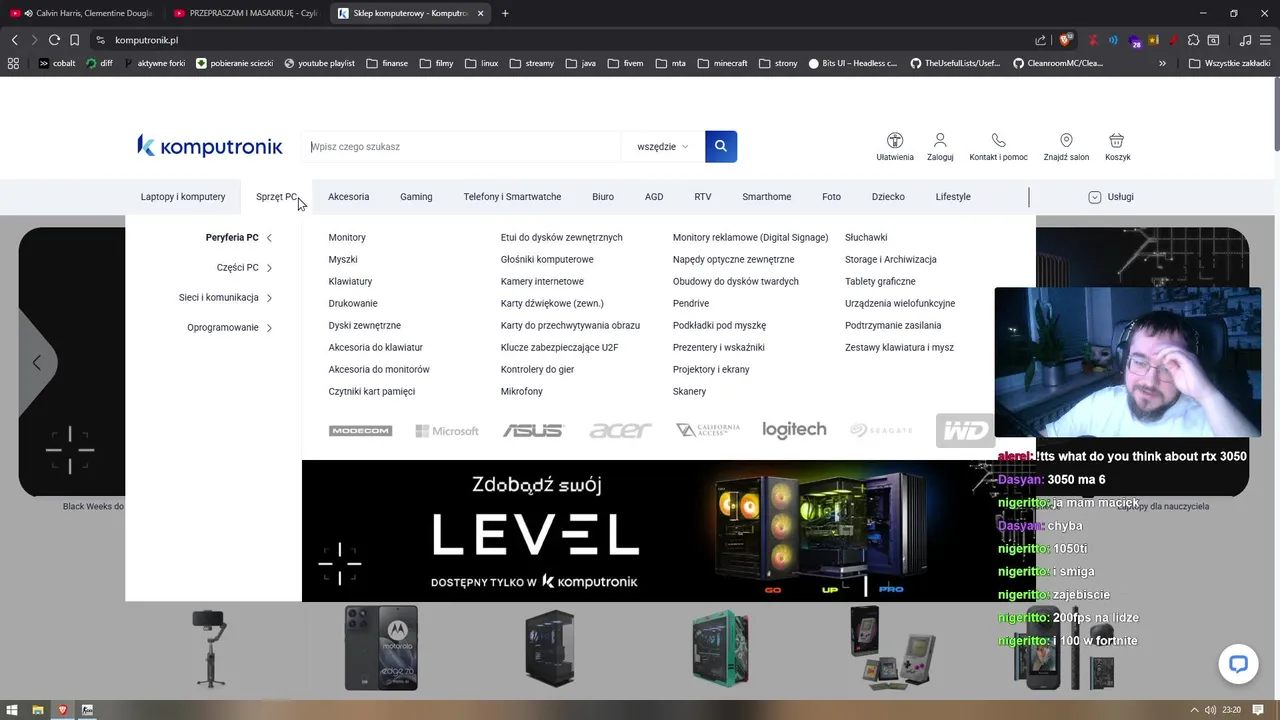Open Smarthome menu
This screenshot has height=720, width=1280.
click(767, 197)
